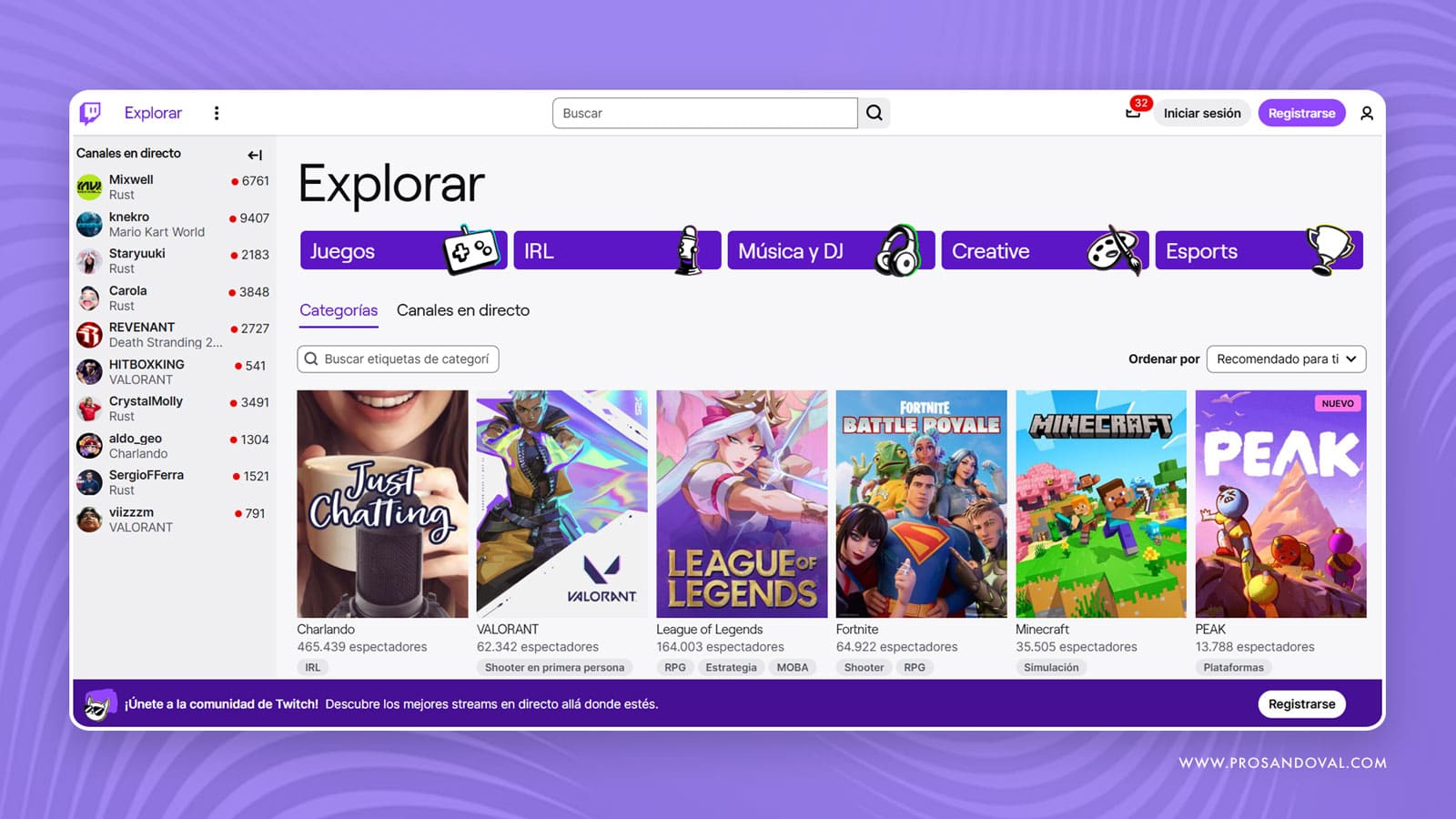The image size is (1456, 819).
Task: Click the SergioFFerra channel name
Action: pos(147,475)
